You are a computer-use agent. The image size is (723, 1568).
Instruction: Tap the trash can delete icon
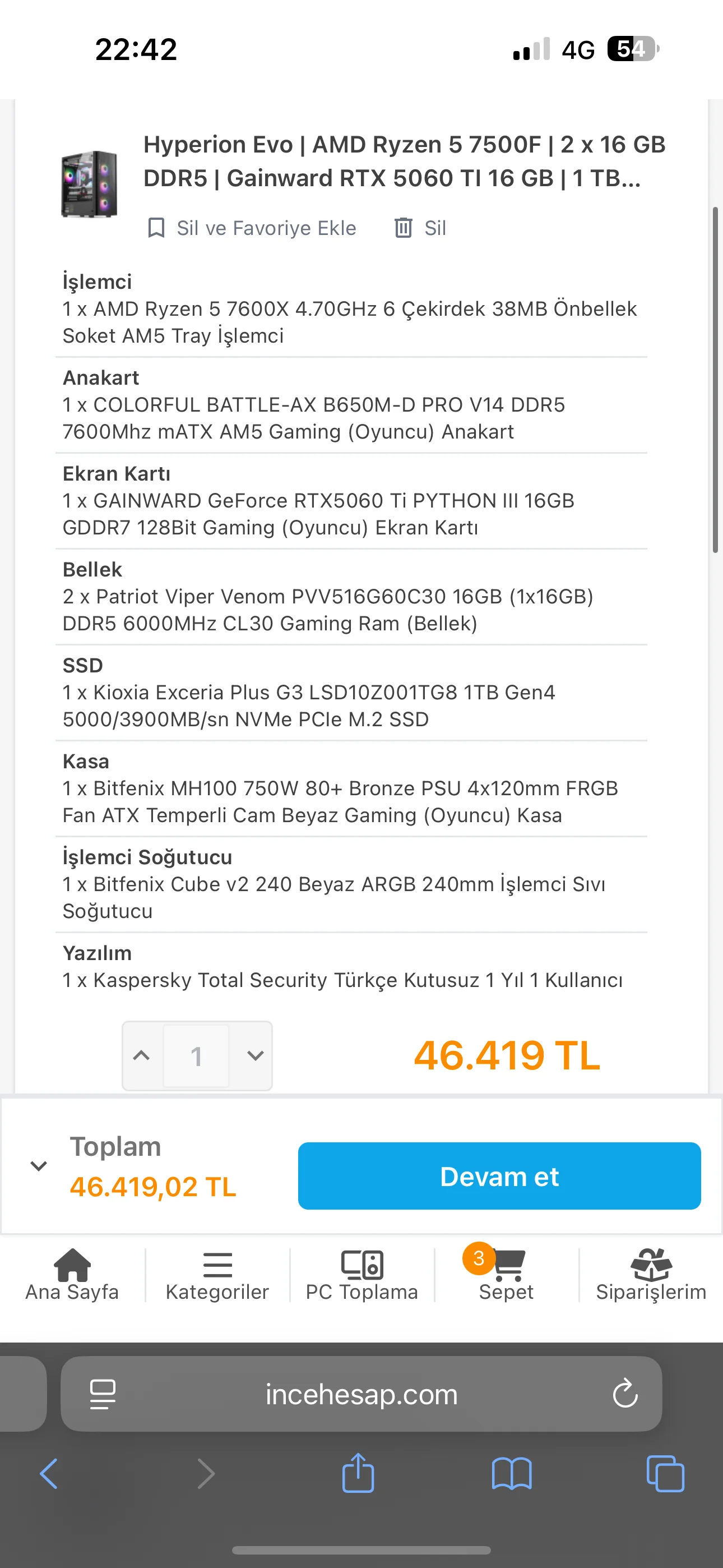coord(403,228)
